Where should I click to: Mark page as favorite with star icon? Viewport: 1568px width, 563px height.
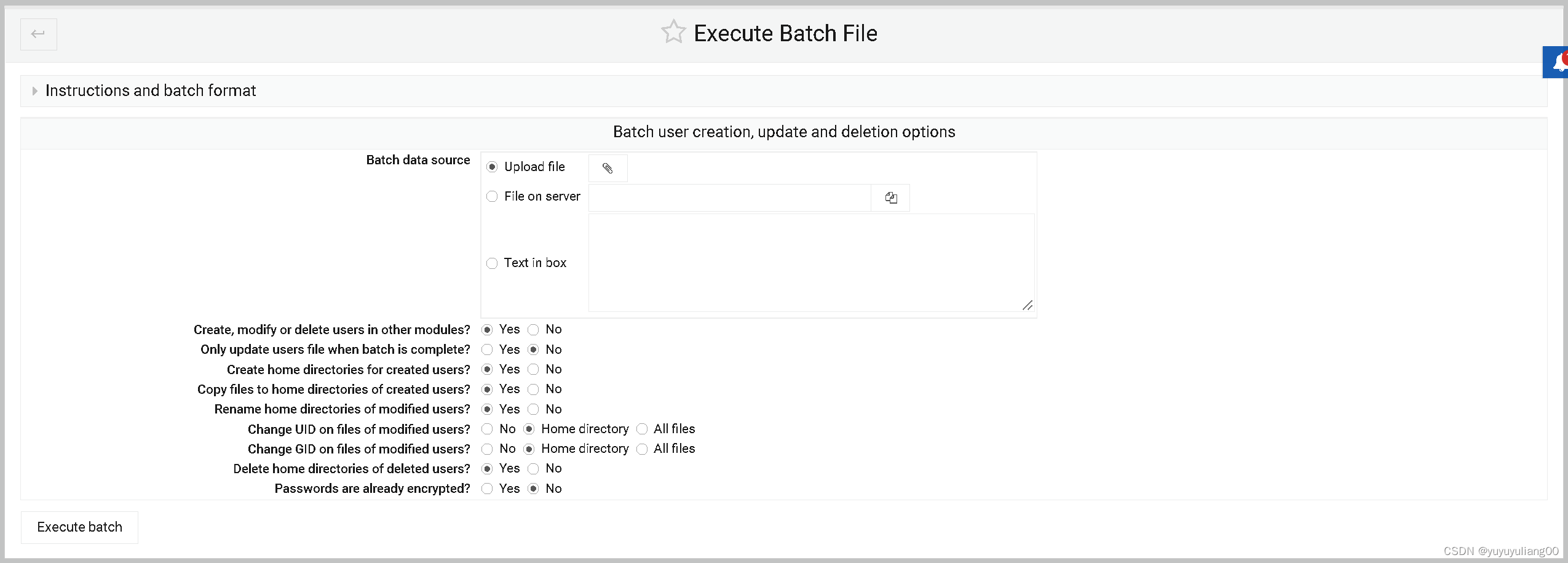coord(673,32)
